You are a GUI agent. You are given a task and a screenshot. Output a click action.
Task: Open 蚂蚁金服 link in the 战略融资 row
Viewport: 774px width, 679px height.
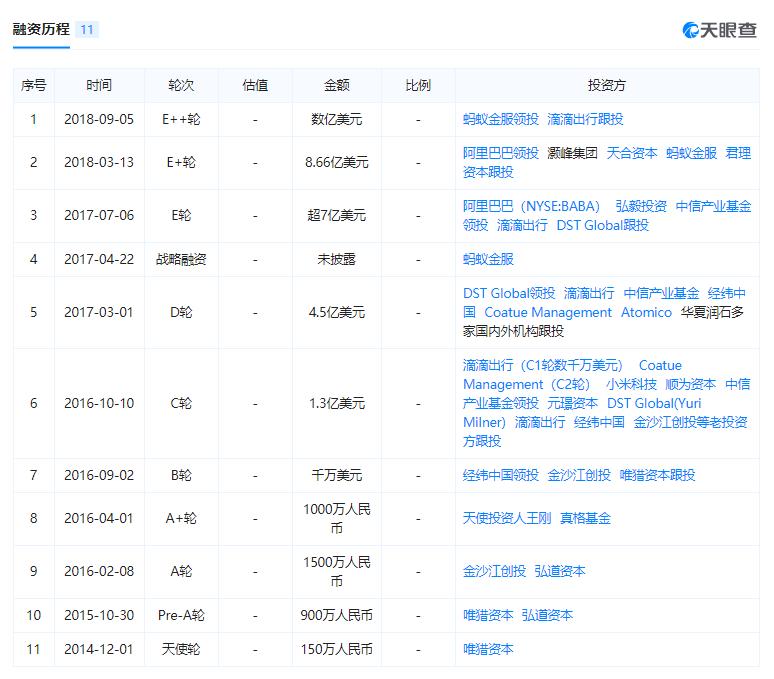[x=488, y=260]
